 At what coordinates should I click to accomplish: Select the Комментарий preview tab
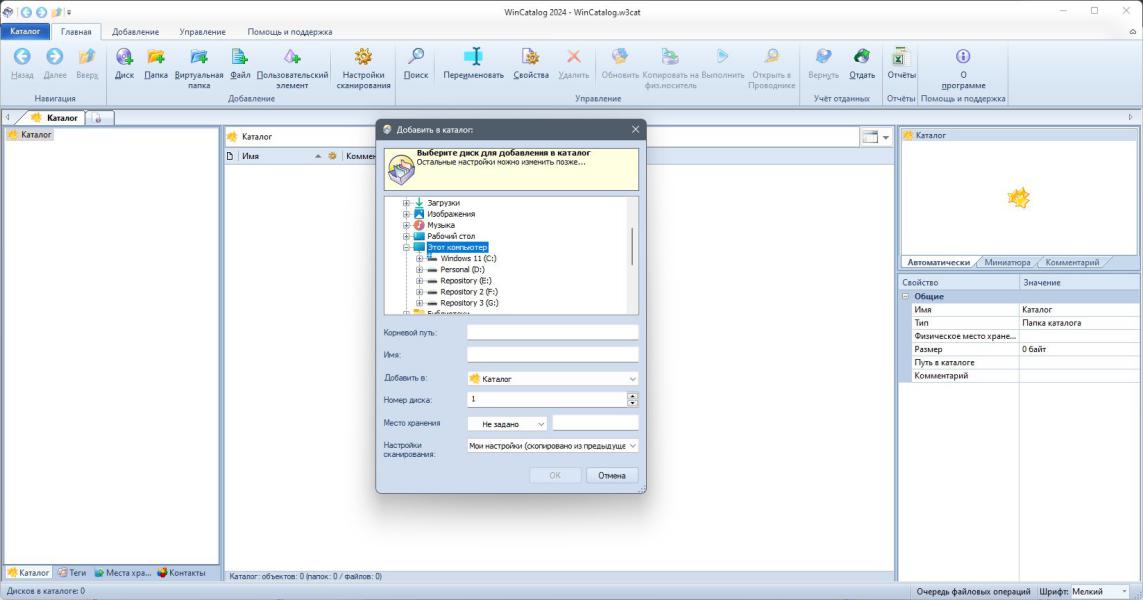(1072, 262)
